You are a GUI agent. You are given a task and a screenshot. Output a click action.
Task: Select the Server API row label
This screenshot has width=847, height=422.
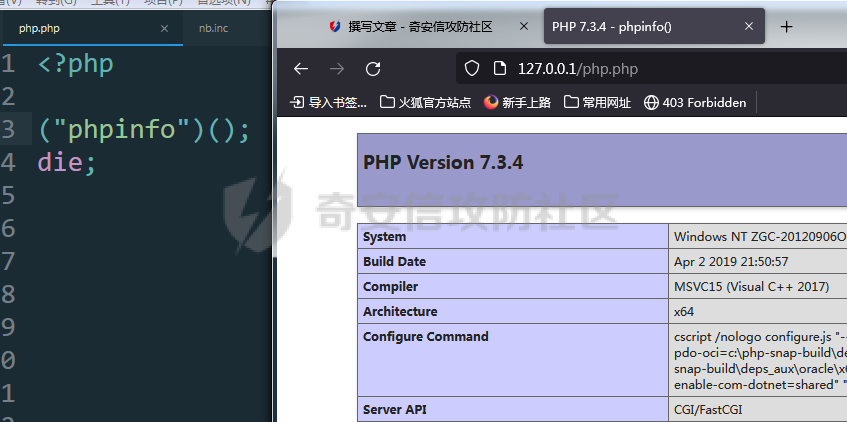pos(394,410)
